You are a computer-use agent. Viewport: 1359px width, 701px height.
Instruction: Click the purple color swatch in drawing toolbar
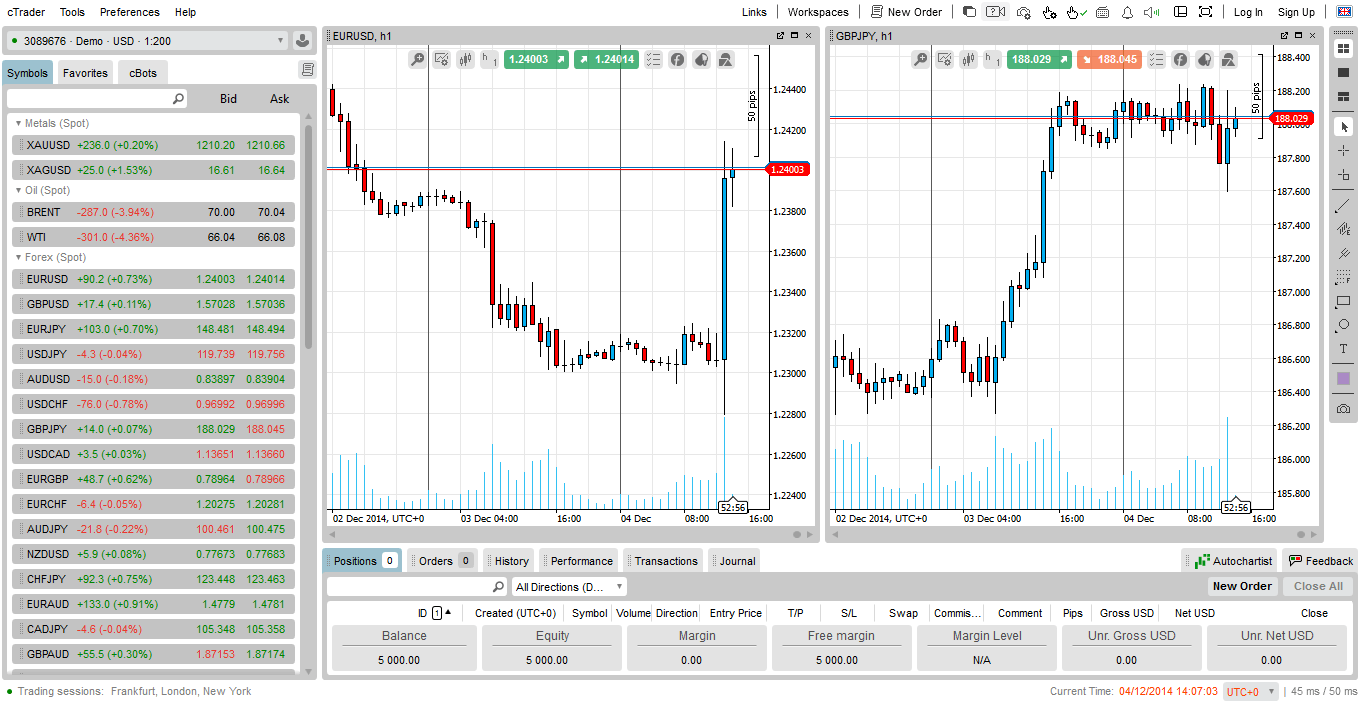(1343, 379)
